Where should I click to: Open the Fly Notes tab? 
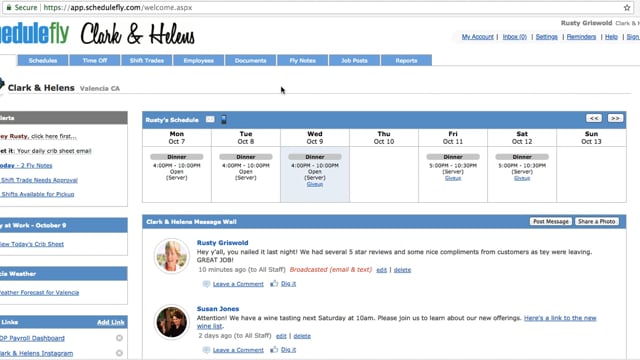coord(302,60)
